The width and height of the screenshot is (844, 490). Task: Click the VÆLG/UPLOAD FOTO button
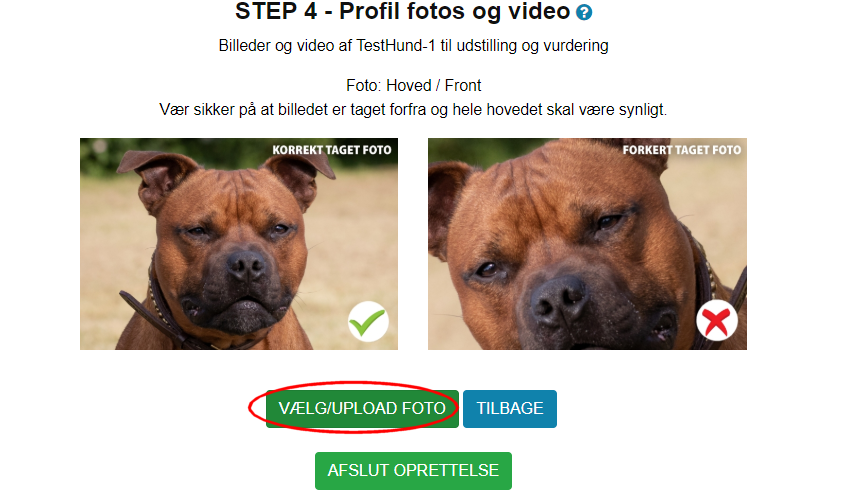(x=362, y=409)
